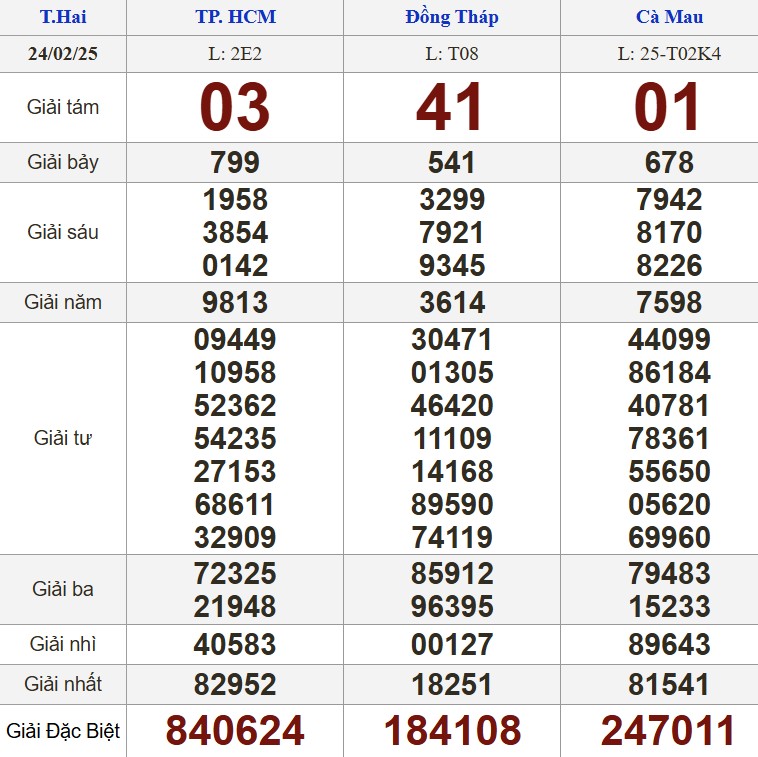758x757 pixels.
Task: Open the Đồng Tháp province link
Action: [x=452, y=17]
